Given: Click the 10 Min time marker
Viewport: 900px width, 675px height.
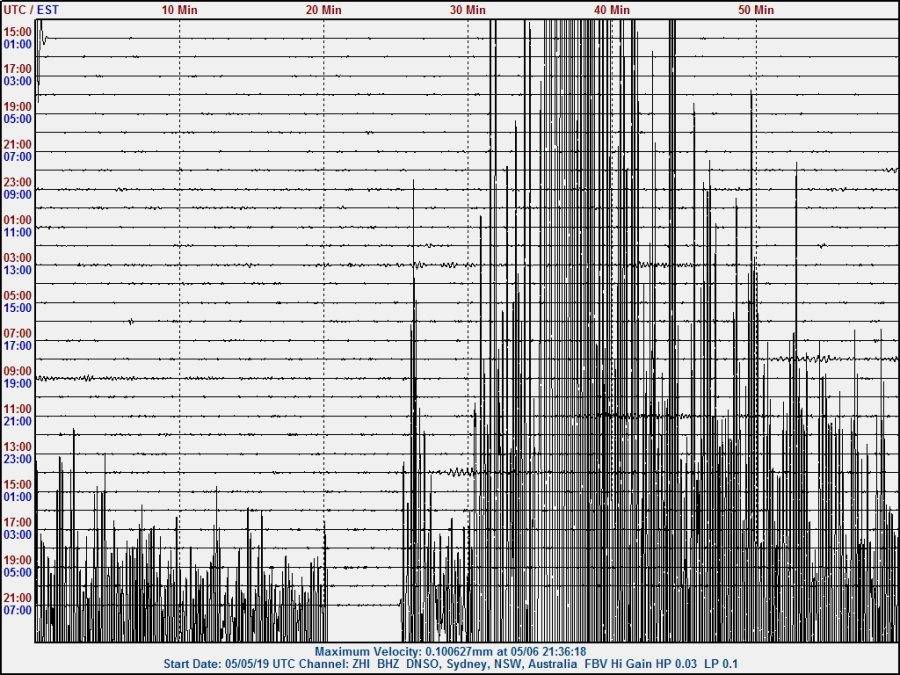Looking at the screenshot, I should pos(179,9).
